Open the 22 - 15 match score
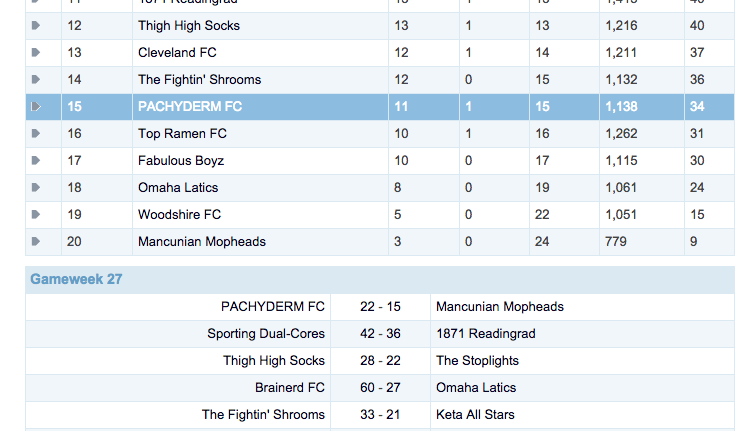Screen dimensions: 756x431 click(x=380, y=307)
